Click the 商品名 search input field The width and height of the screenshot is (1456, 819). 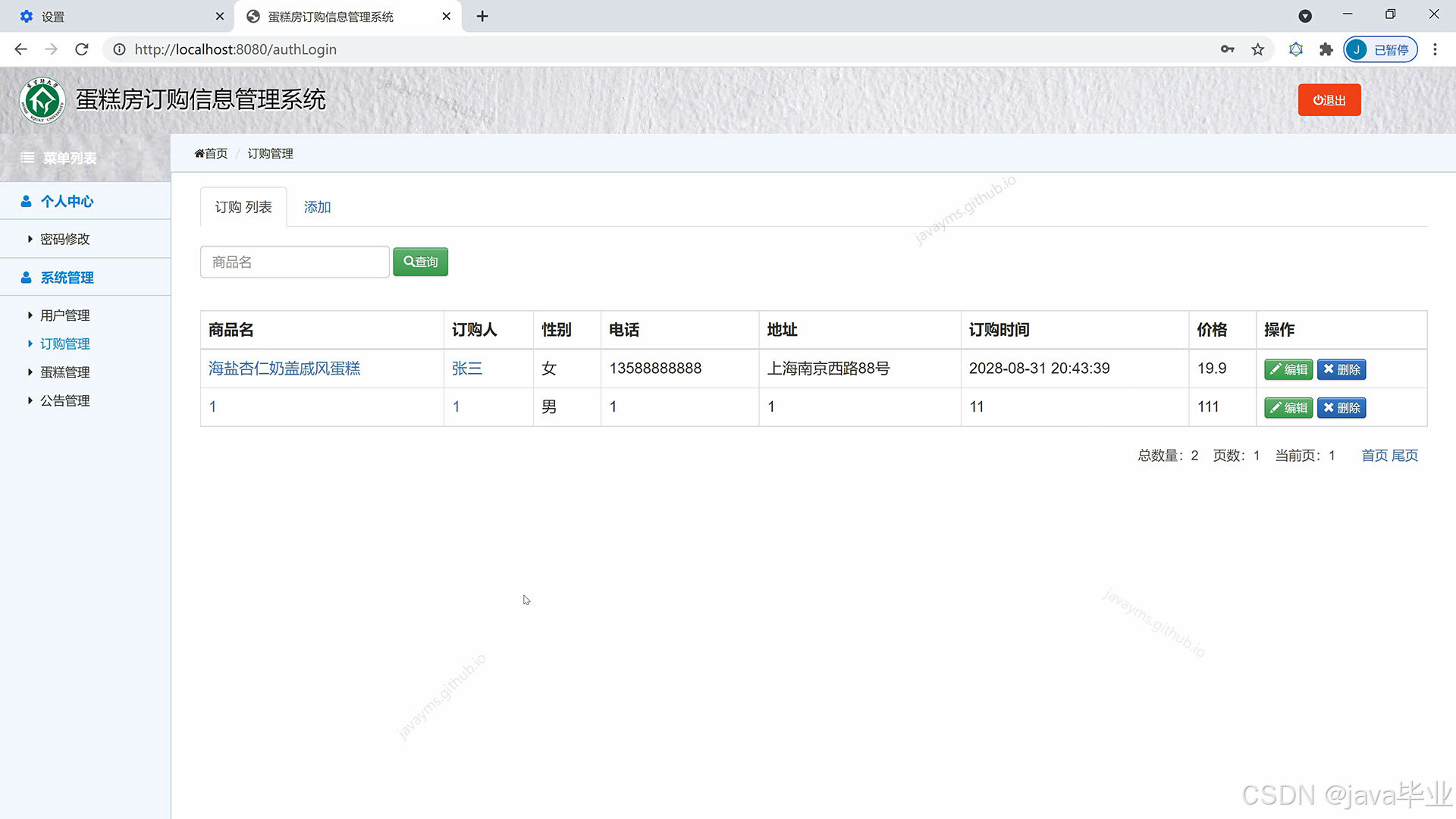pyautogui.click(x=295, y=262)
